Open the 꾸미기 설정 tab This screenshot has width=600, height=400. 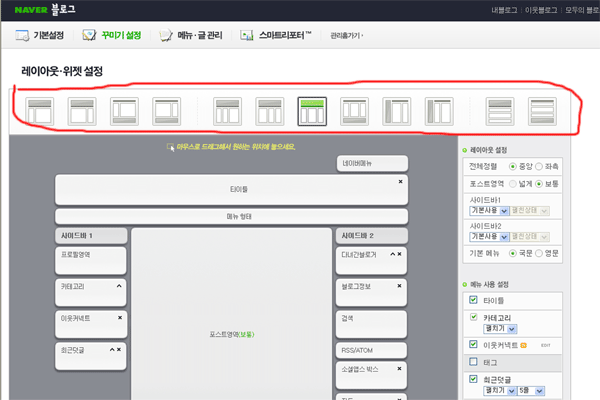point(121,35)
